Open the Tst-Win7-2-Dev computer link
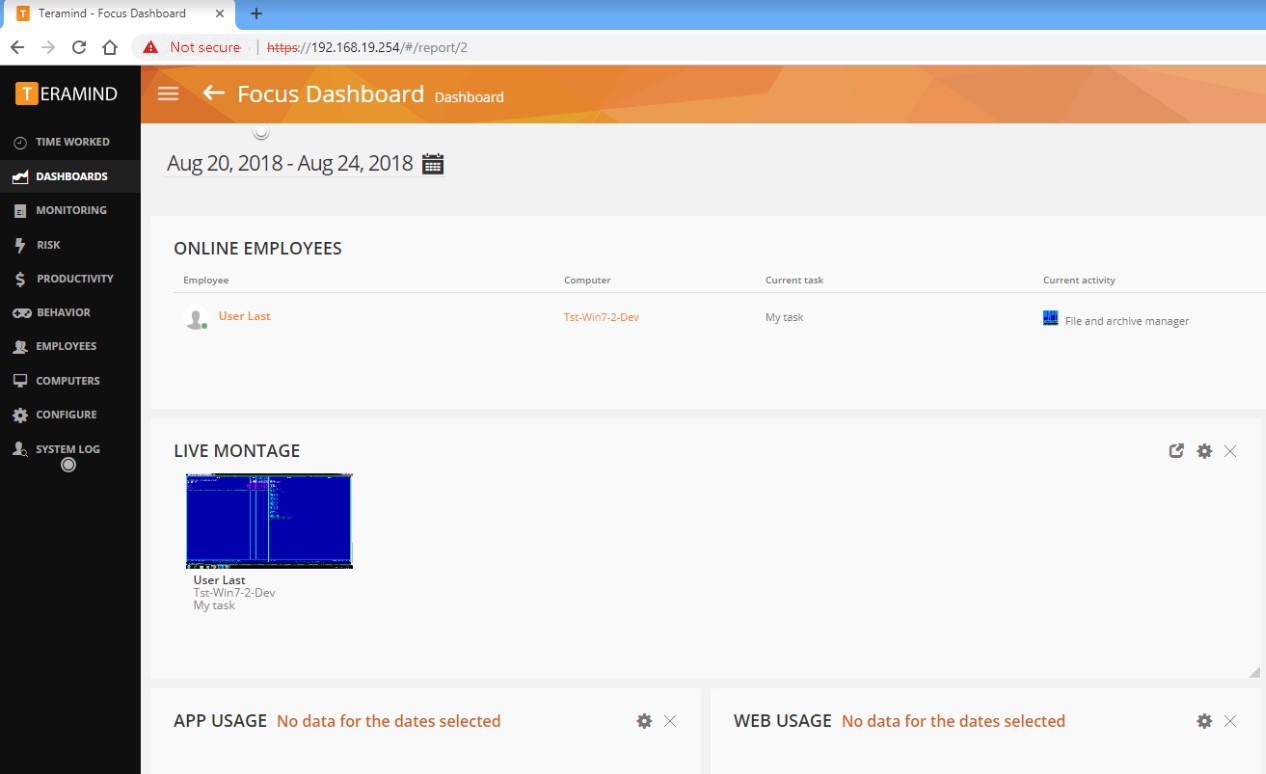 (601, 317)
